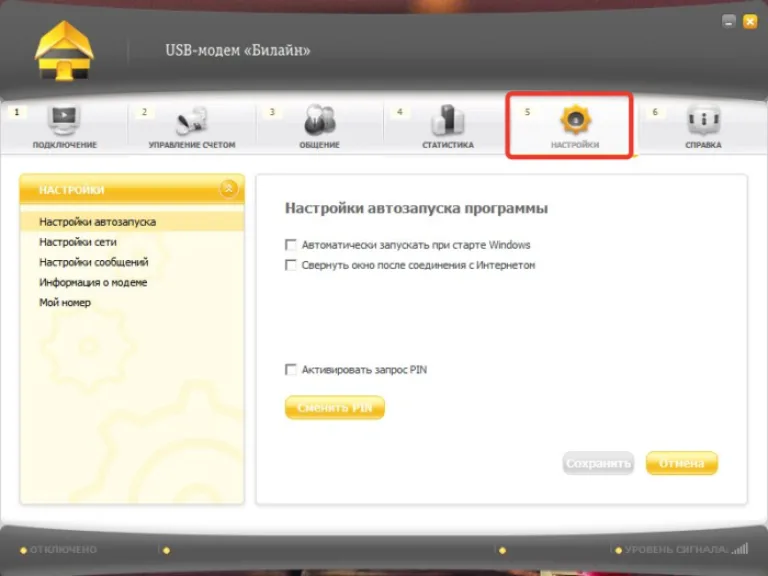Screen dimensions: 768x576
Task: Select the Настройки gear icon
Action: click(x=576, y=120)
